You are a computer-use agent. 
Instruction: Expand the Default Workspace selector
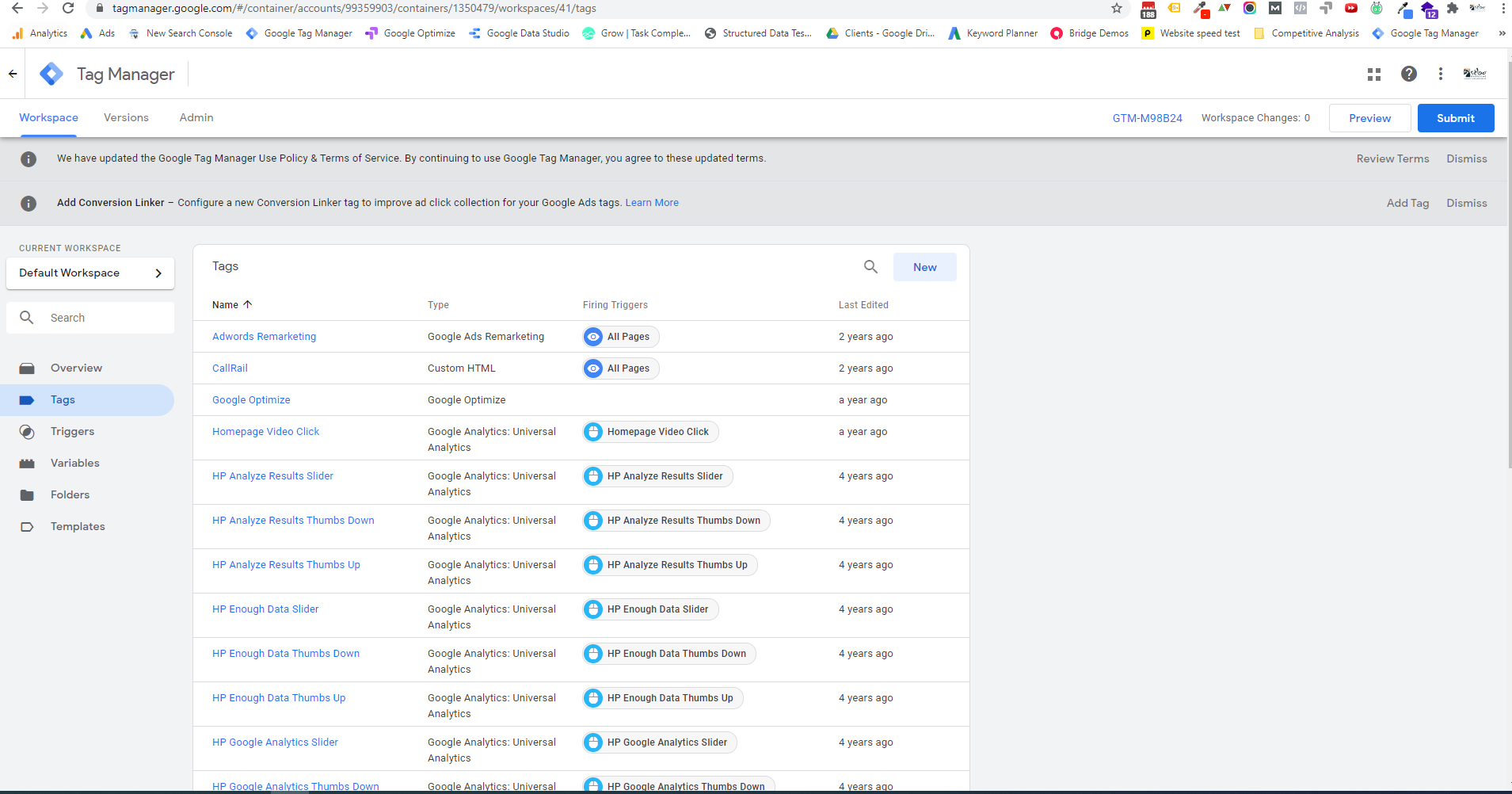(90, 273)
